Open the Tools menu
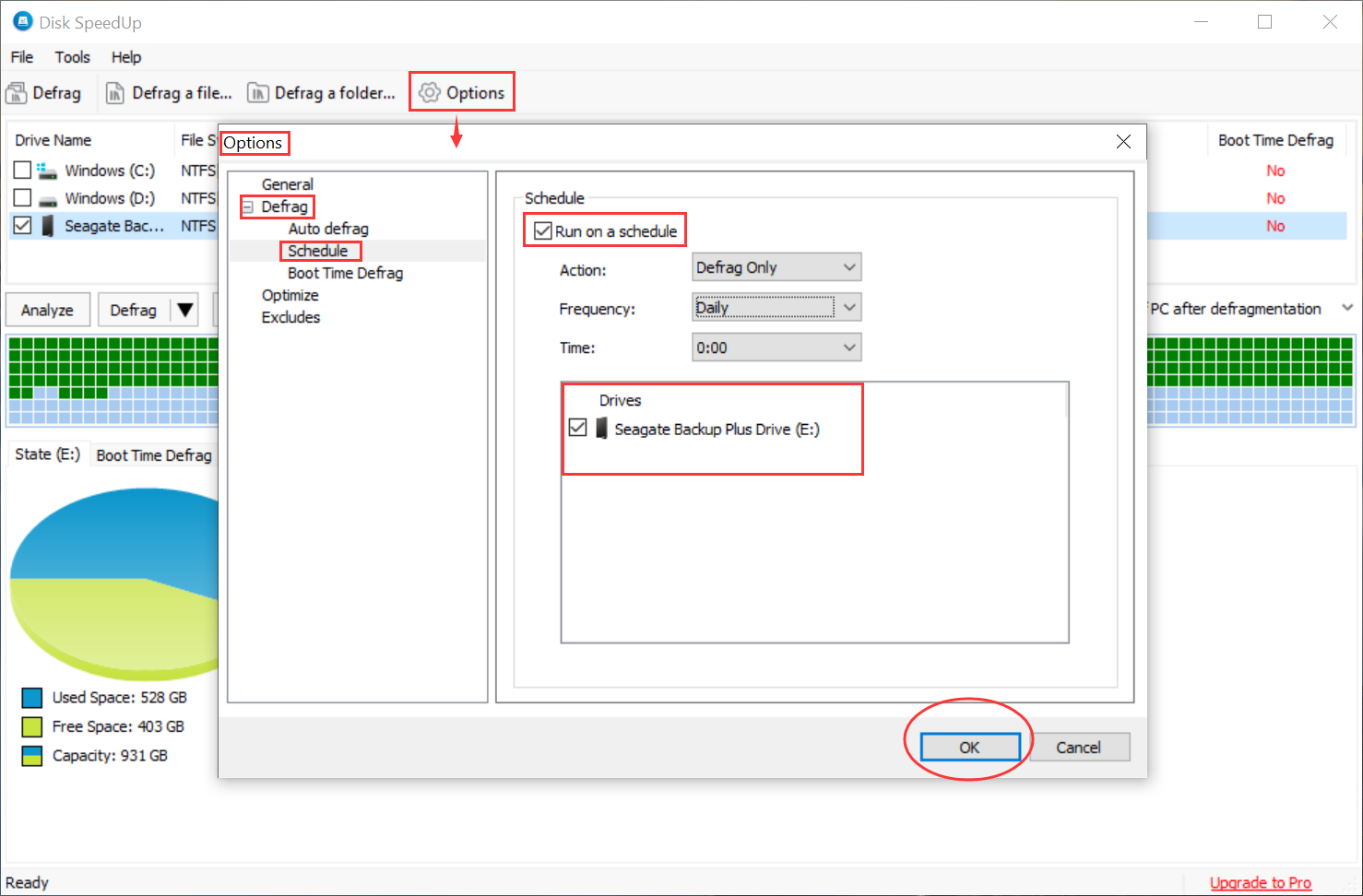 [x=72, y=57]
